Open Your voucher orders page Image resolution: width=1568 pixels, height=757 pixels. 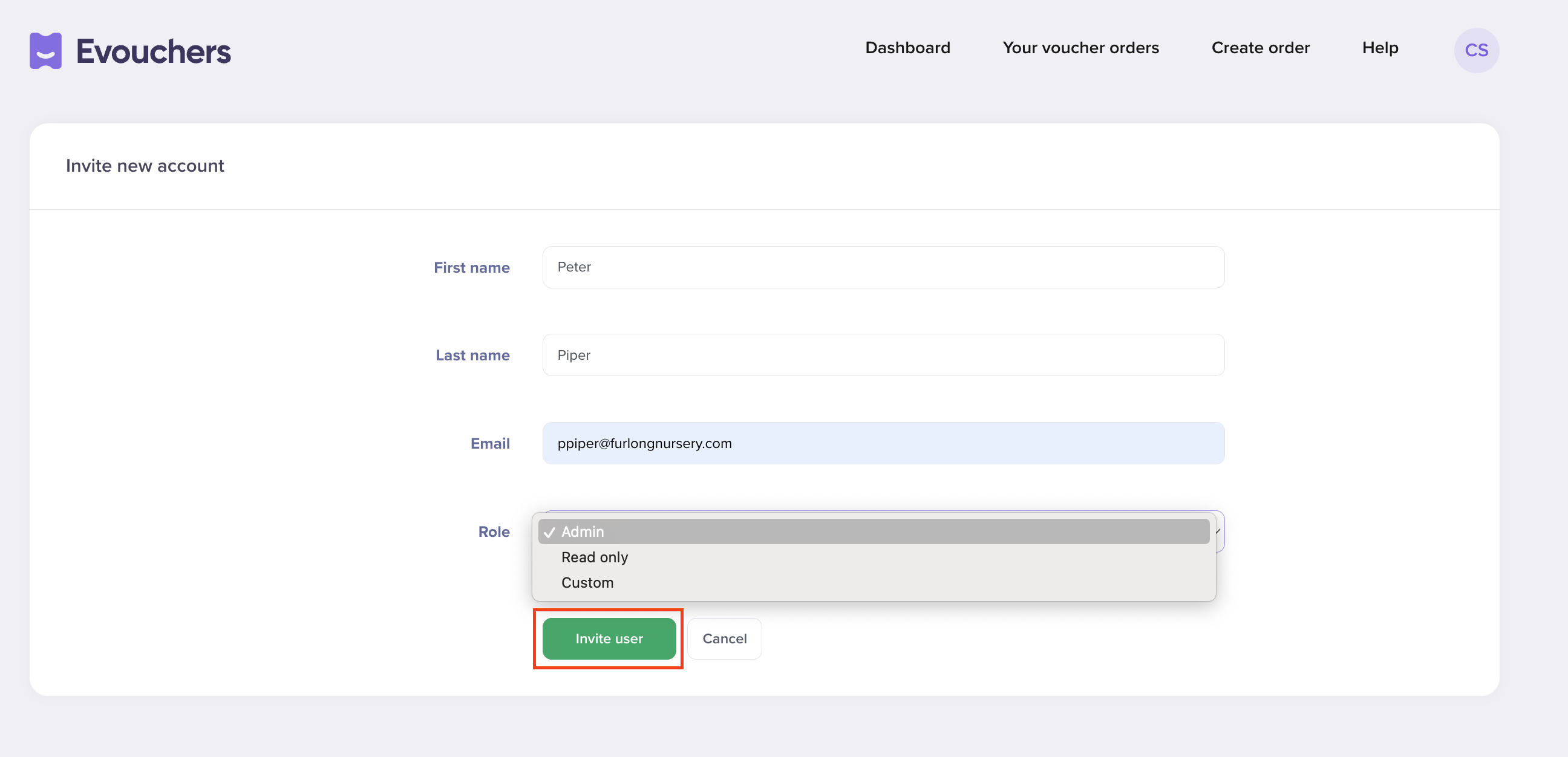tap(1080, 48)
